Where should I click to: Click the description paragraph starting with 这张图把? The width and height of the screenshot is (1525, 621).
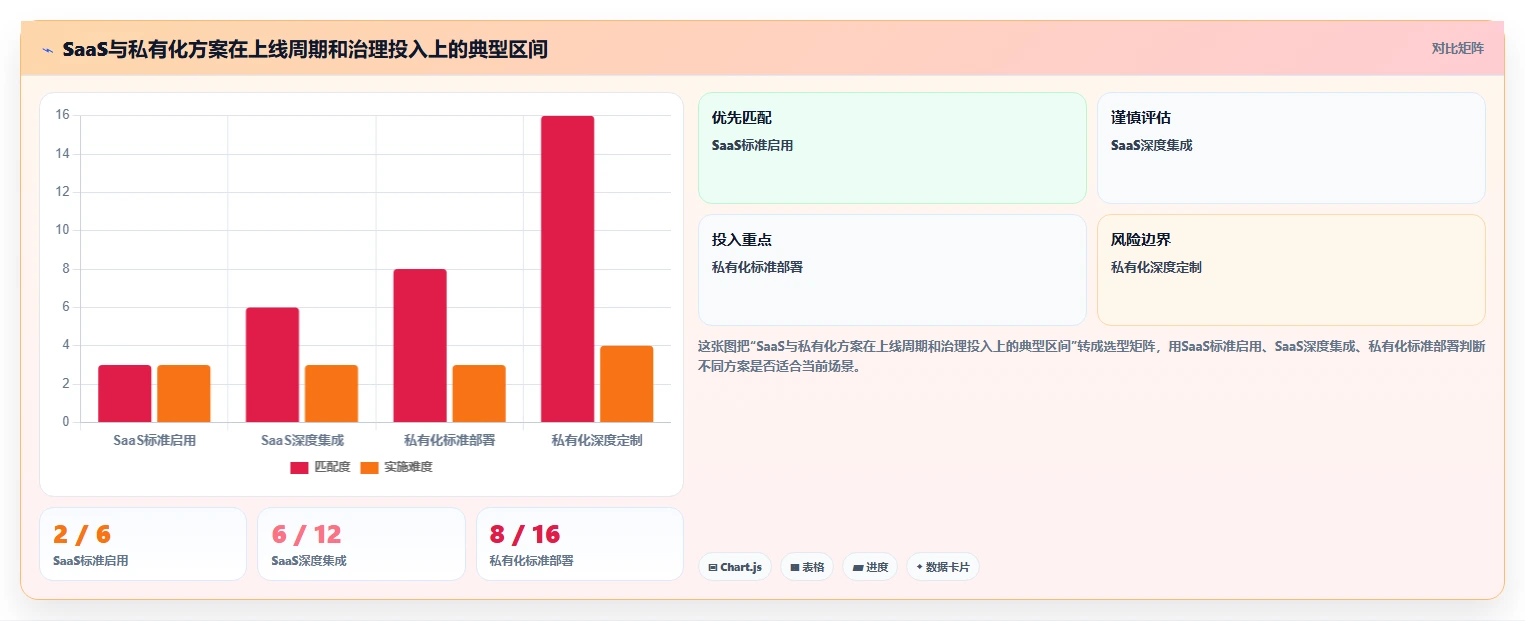(x=1091, y=356)
